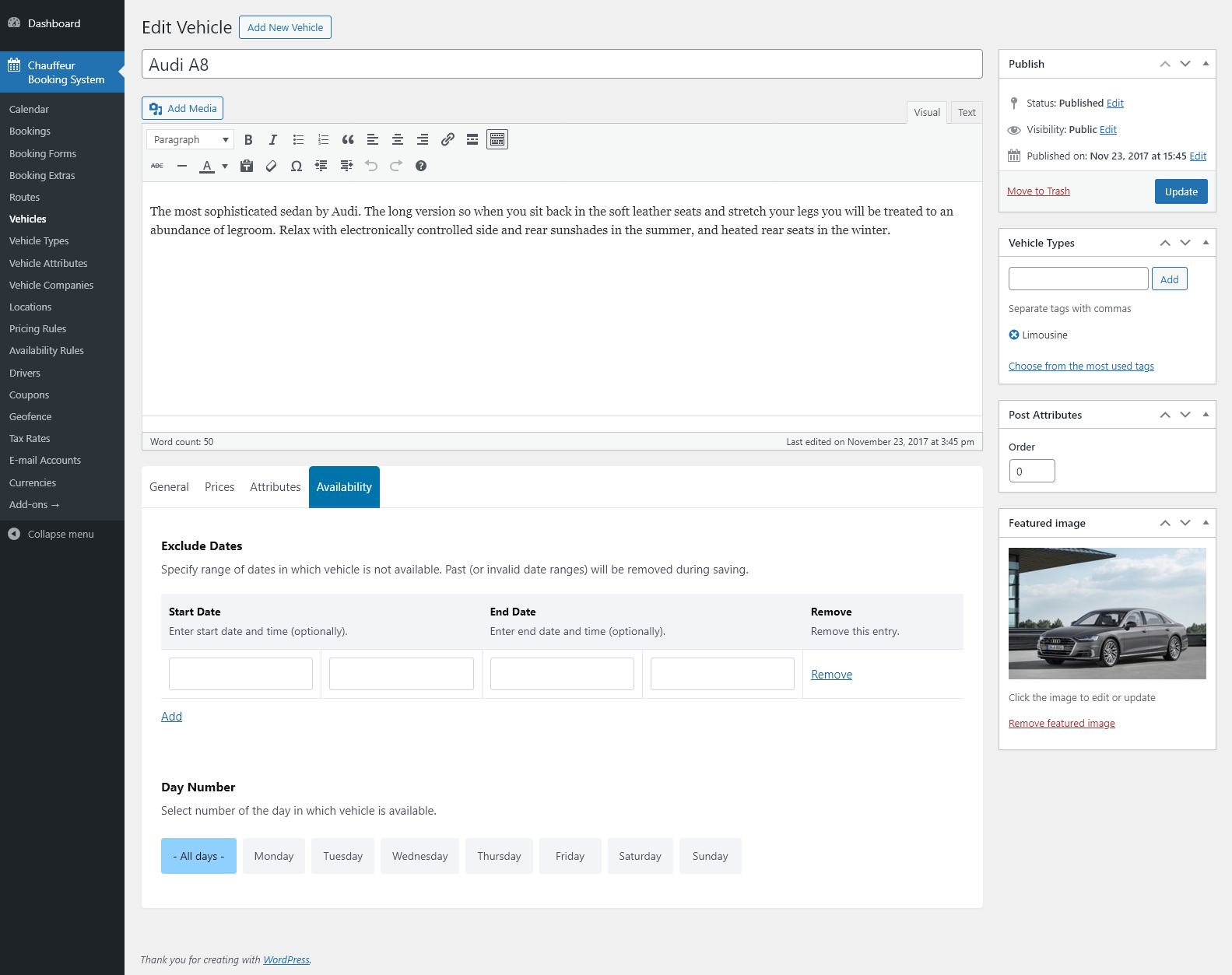This screenshot has height=975, width=1232.
Task: Insert a horizontal line
Action: [182, 166]
